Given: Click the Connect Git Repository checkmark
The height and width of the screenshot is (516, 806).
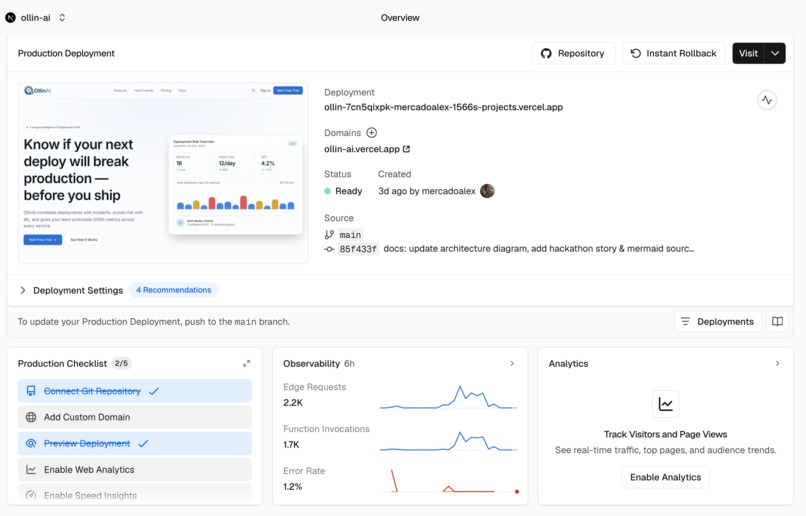Looking at the screenshot, I should point(154,391).
